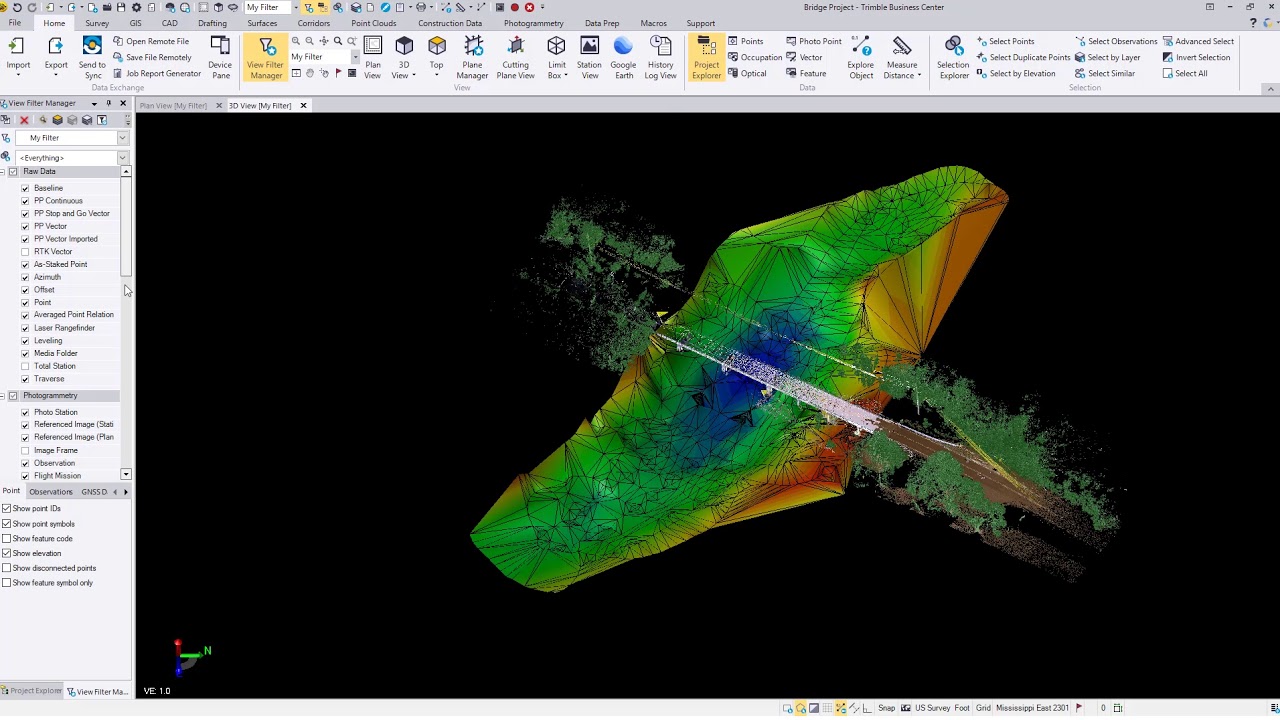
Task: Click Open Remote File
Action: coord(151,41)
